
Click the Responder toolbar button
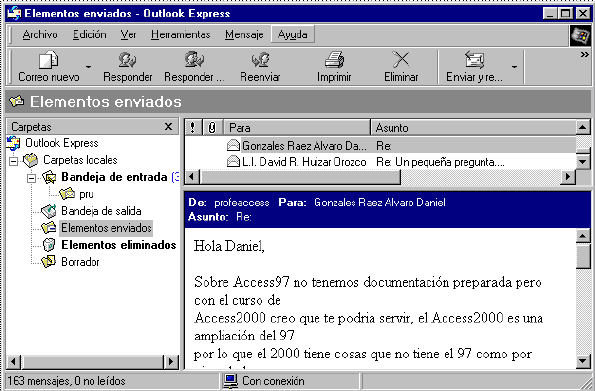(x=128, y=67)
